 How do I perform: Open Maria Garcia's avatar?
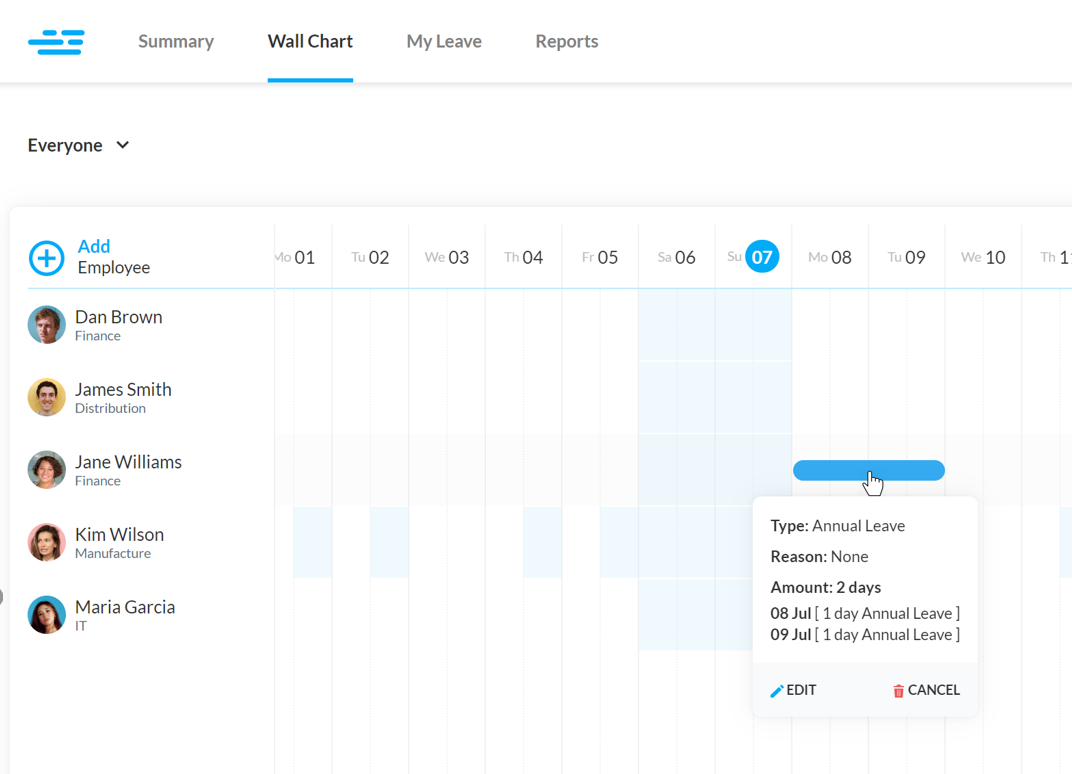coord(46,614)
